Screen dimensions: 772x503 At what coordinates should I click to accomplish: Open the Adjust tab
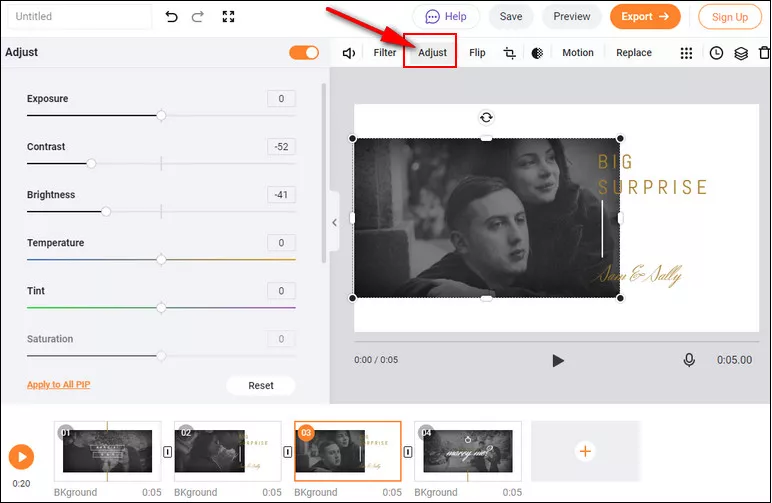[432, 53]
